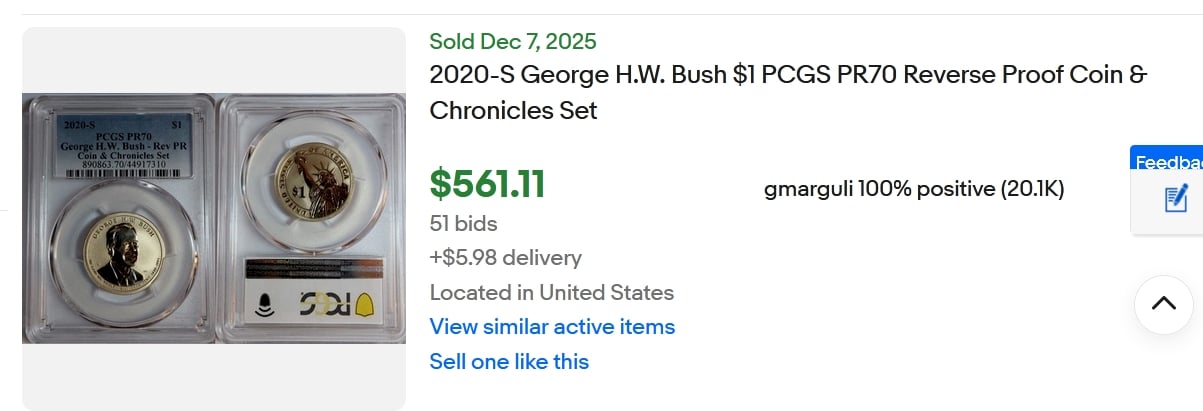
Task: Click the $561.11 sold price
Action: click(x=487, y=184)
